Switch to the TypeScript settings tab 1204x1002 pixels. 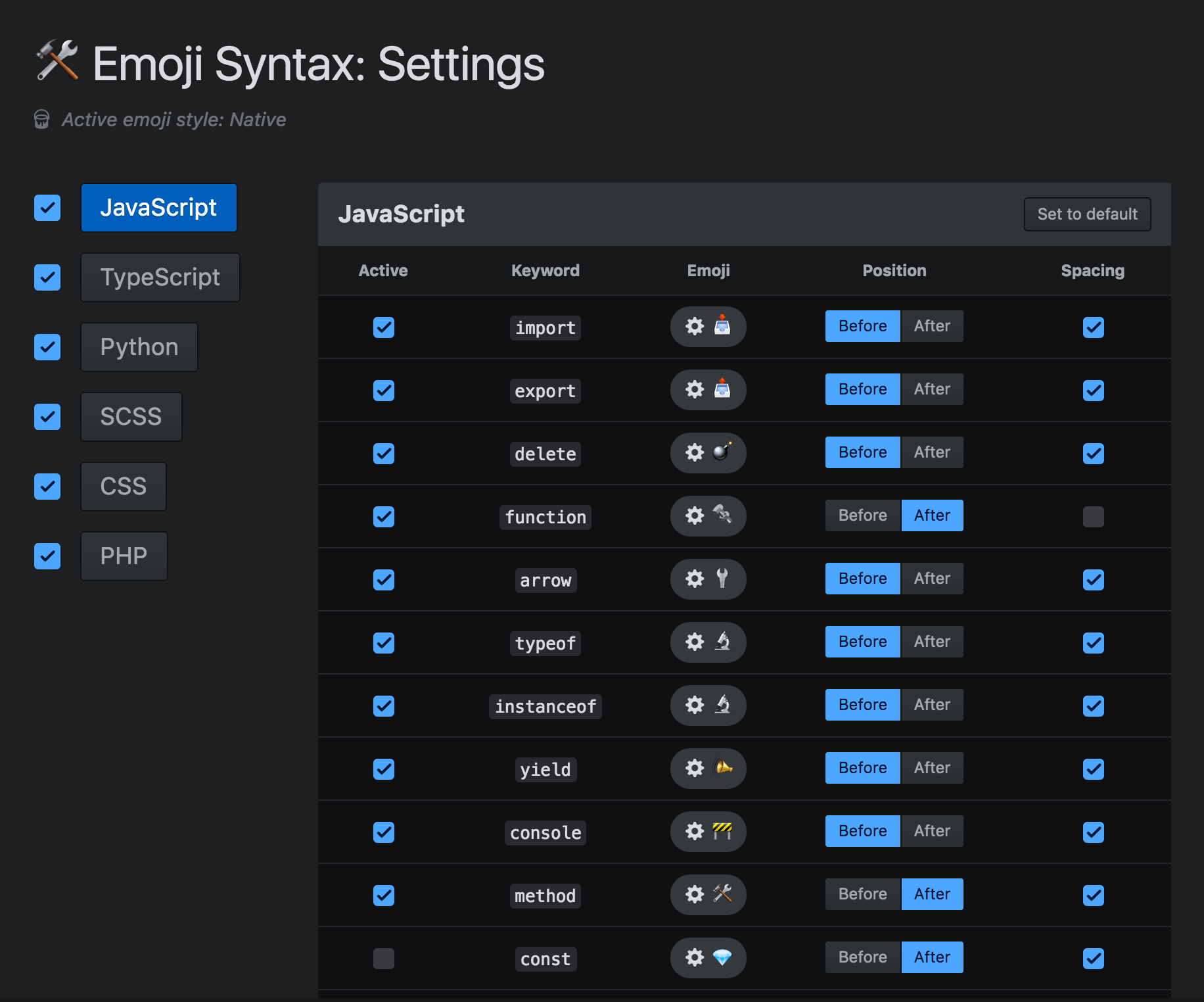click(x=160, y=277)
